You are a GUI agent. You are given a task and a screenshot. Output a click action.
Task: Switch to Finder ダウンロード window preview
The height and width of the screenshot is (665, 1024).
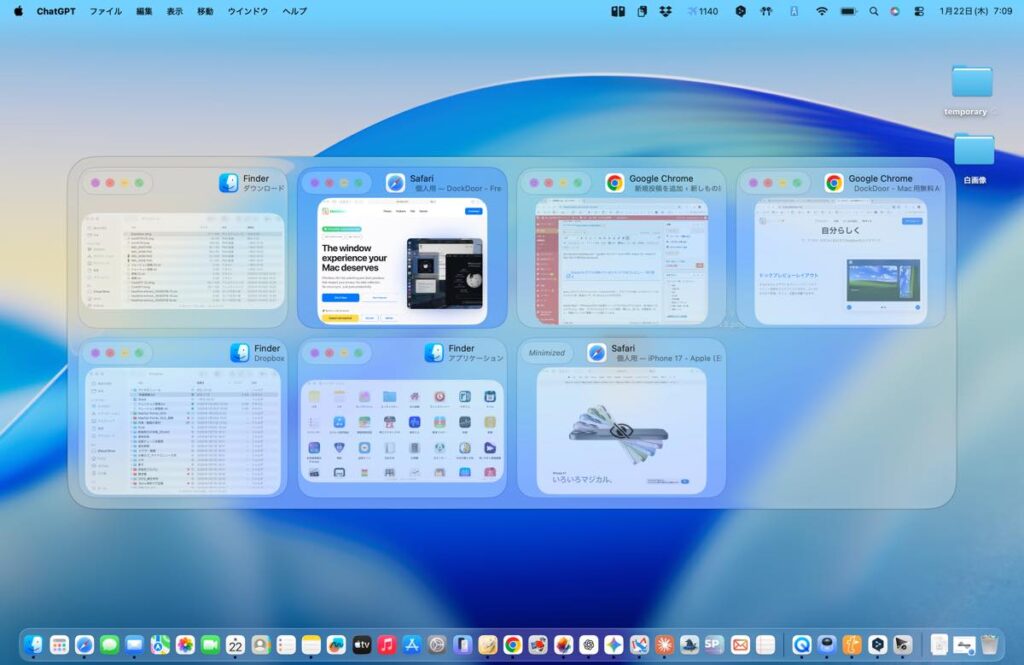point(183,260)
